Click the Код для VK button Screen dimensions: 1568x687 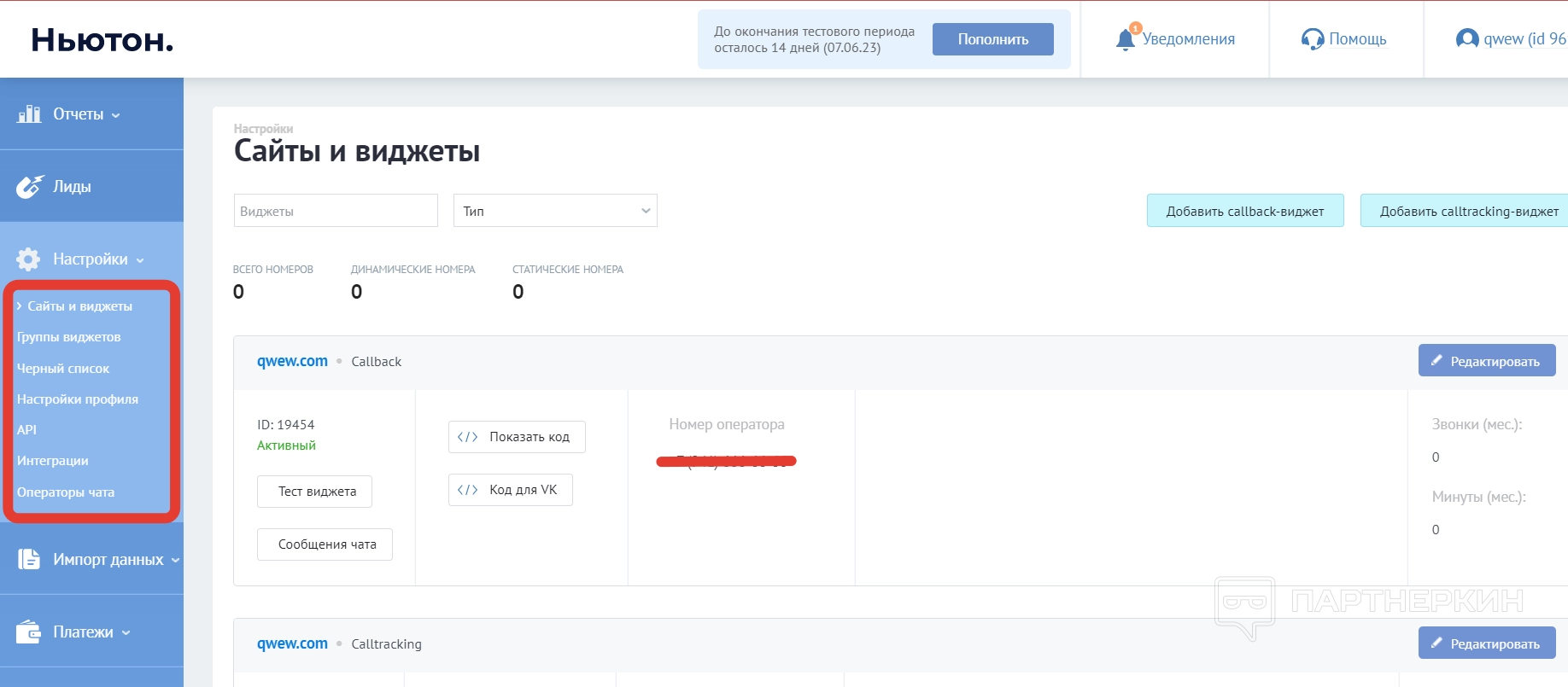[x=511, y=490]
